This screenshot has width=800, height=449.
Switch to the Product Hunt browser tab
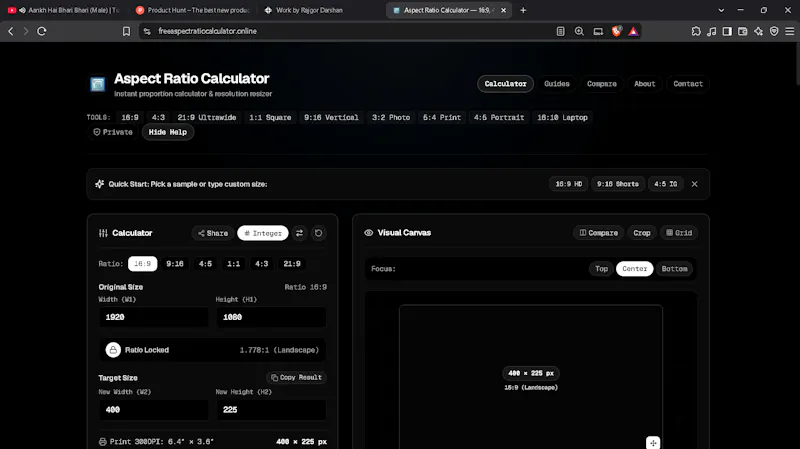pos(193,10)
